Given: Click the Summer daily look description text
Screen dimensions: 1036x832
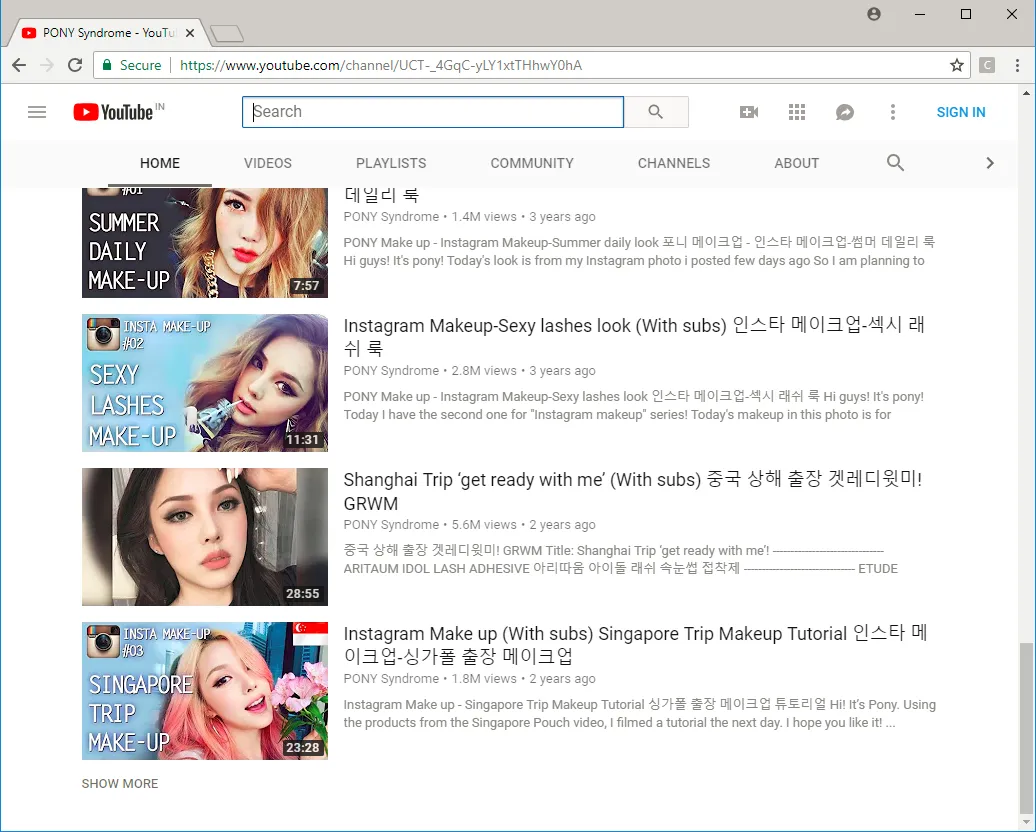Looking at the screenshot, I should (640, 252).
